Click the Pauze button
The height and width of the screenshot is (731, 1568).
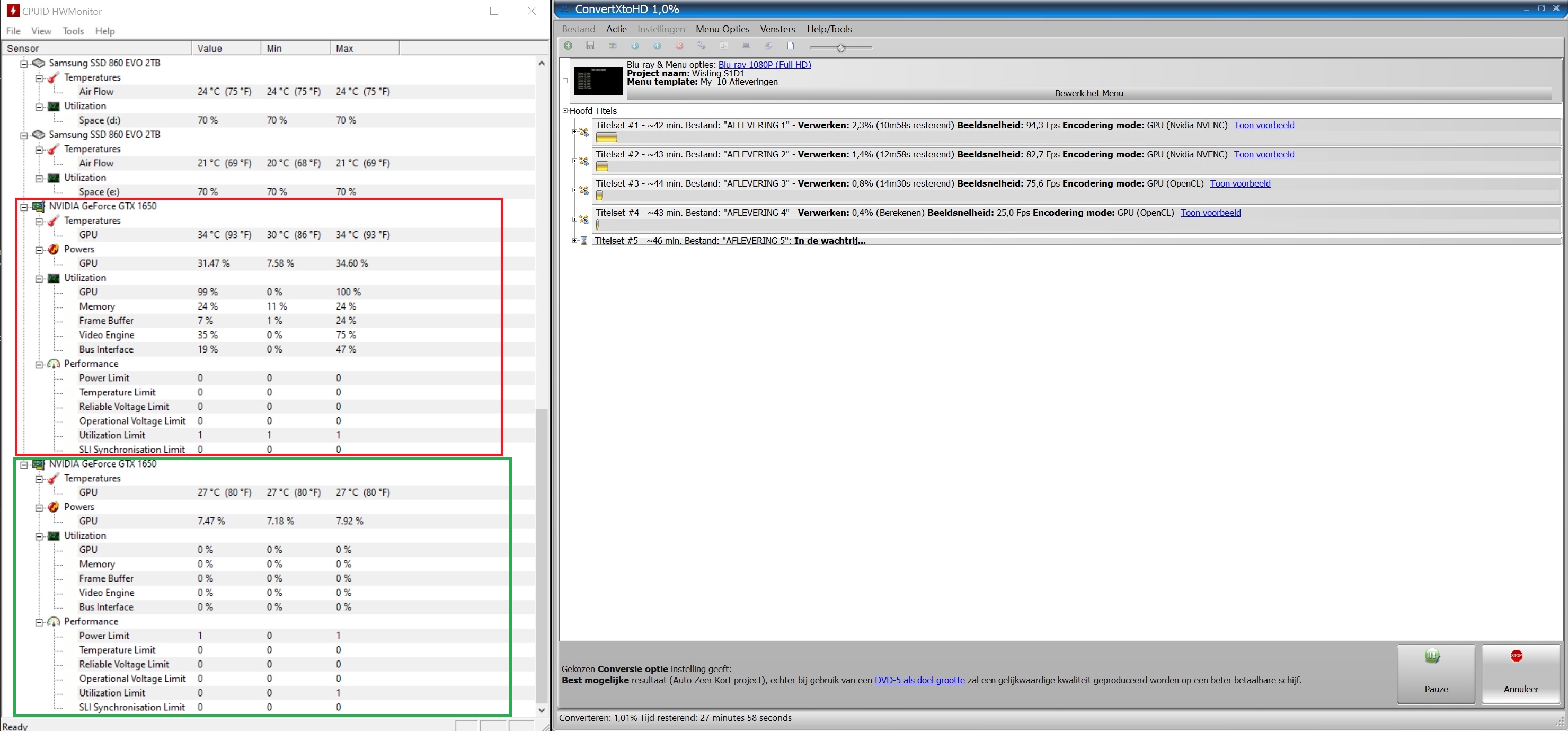[x=1436, y=674]
